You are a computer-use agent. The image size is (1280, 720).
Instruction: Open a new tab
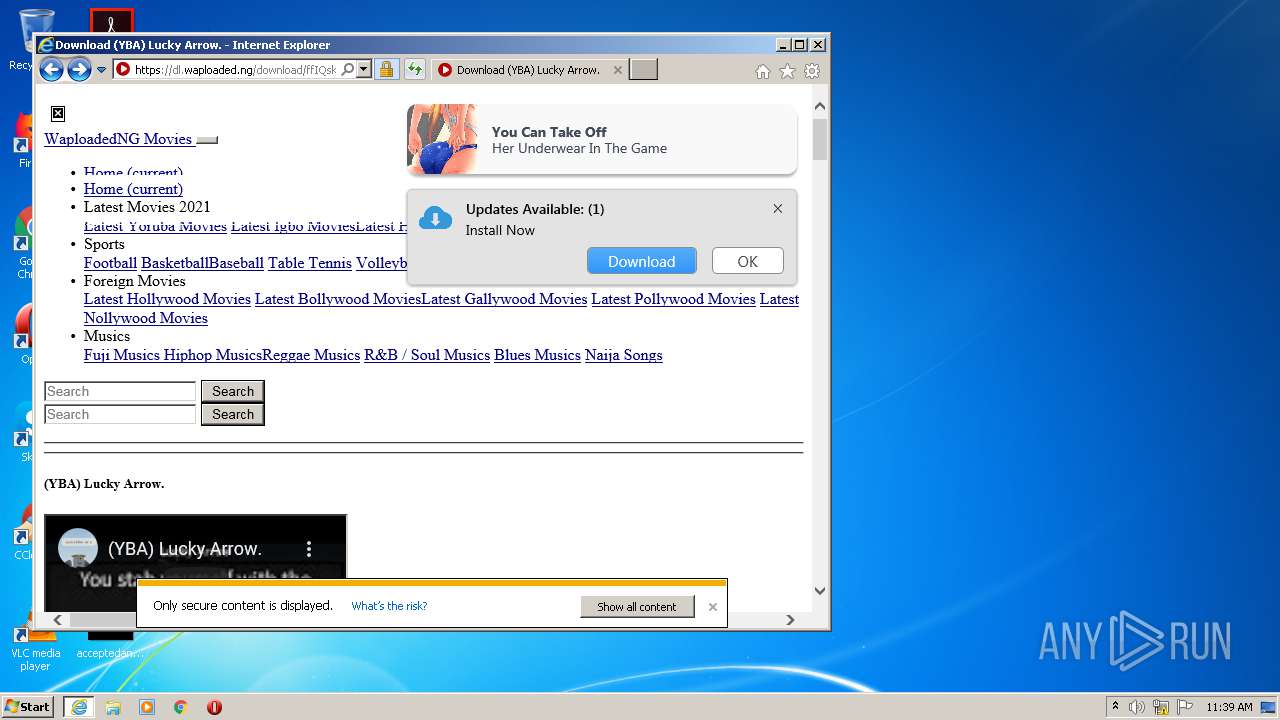(x=643, y=69)
